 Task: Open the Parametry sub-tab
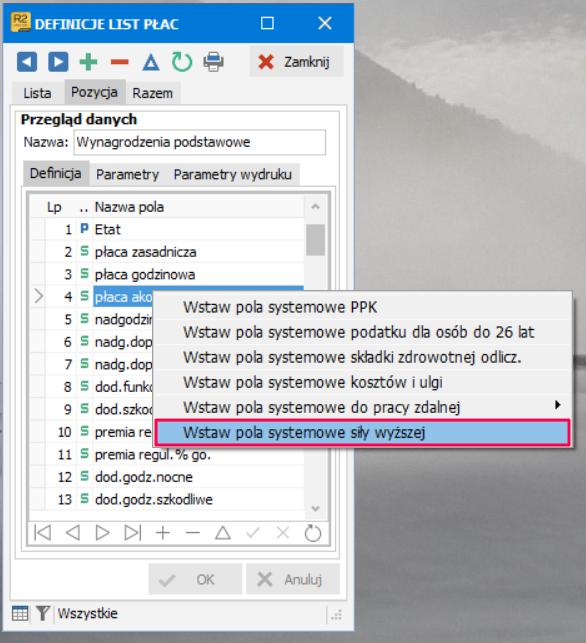pos(128,175)
